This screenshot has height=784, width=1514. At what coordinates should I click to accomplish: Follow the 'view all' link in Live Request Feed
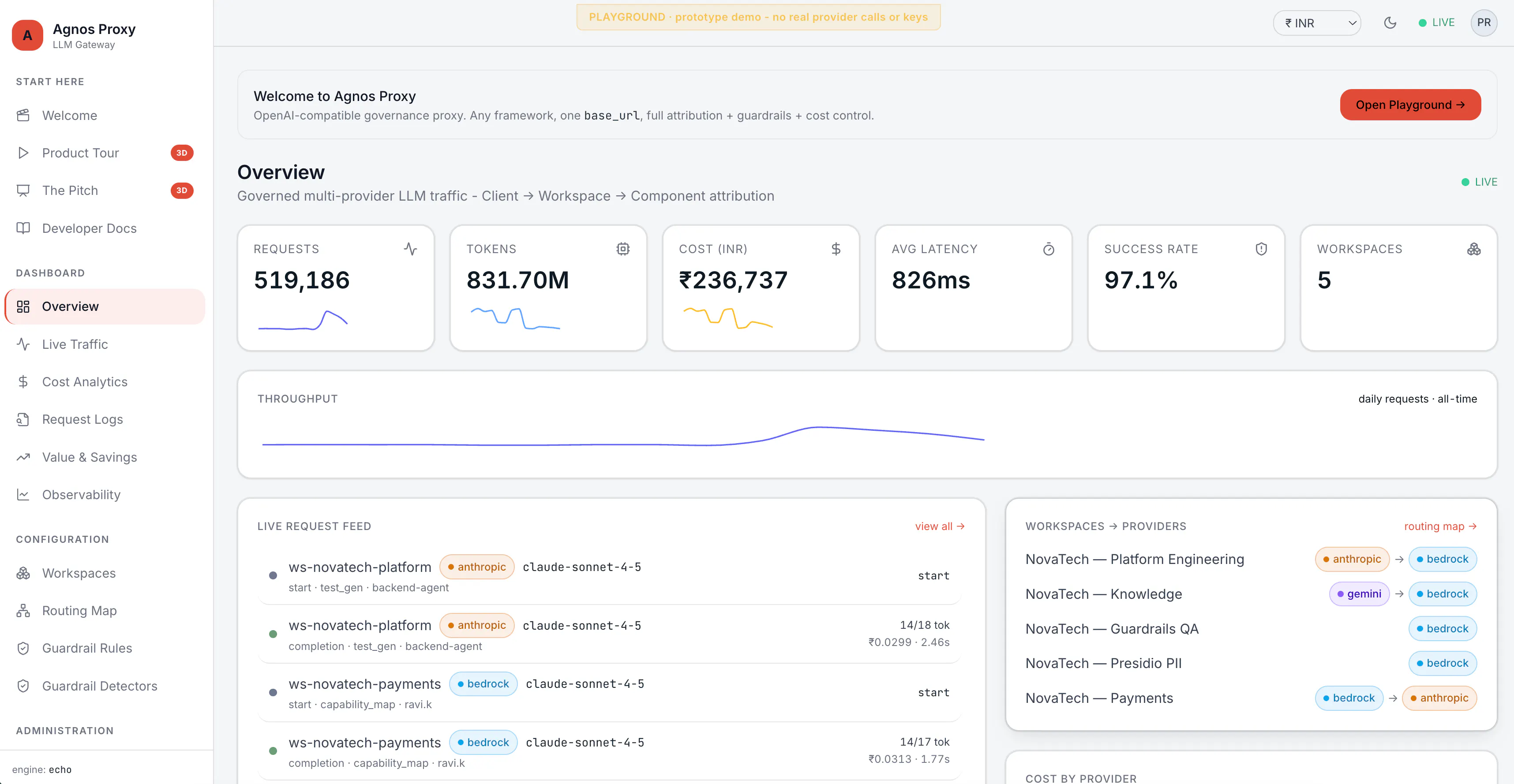point(939,526)
